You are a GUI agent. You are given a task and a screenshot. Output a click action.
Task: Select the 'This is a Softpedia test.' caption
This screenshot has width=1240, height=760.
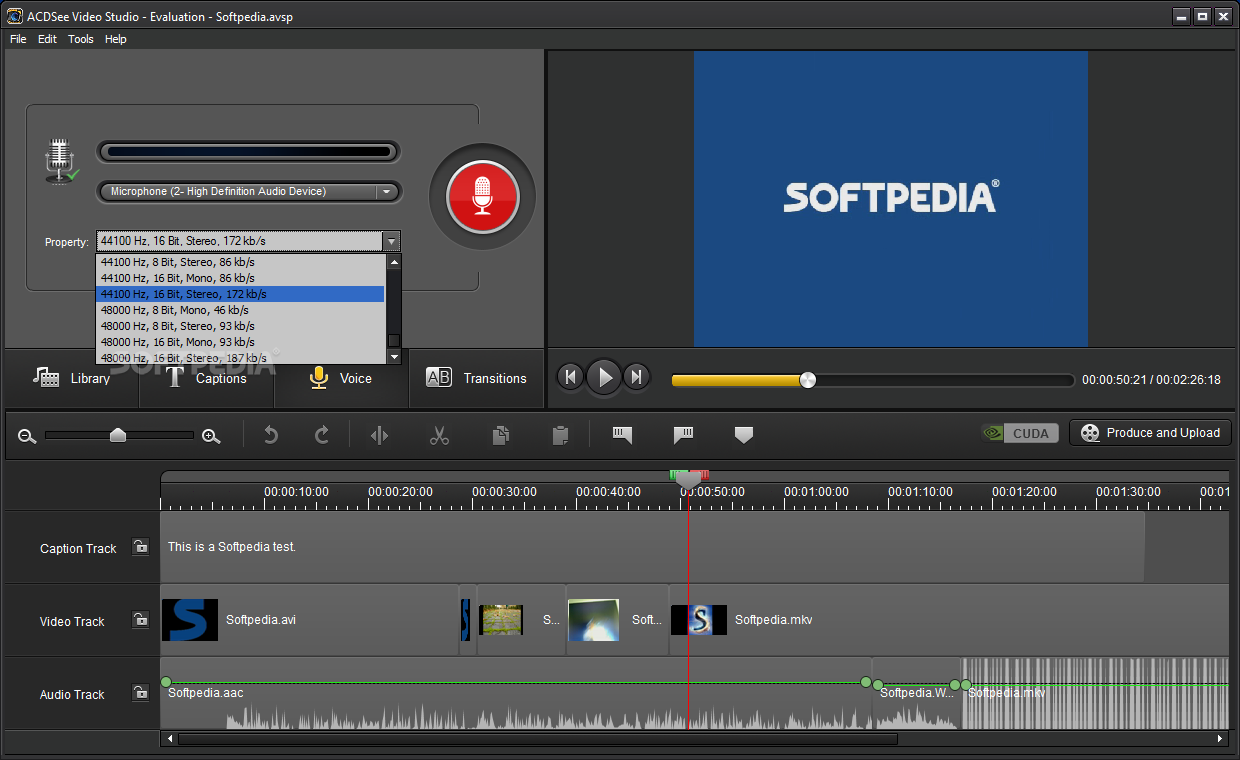tap(652, 547)
